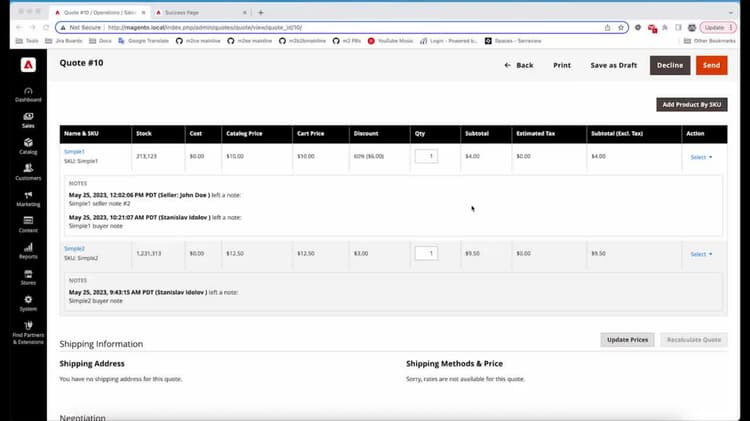The image size is (750, 421).
Task: Open the Marketing sidebar menu
Action: (x=28, y=199)
